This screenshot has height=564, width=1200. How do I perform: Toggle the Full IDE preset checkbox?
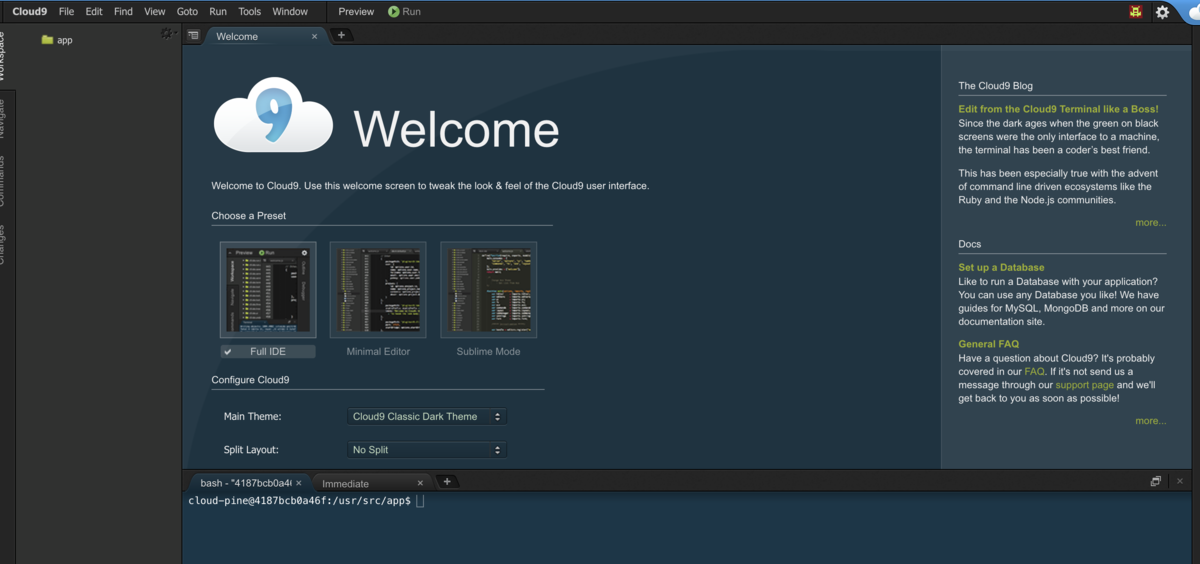(228, 352)
